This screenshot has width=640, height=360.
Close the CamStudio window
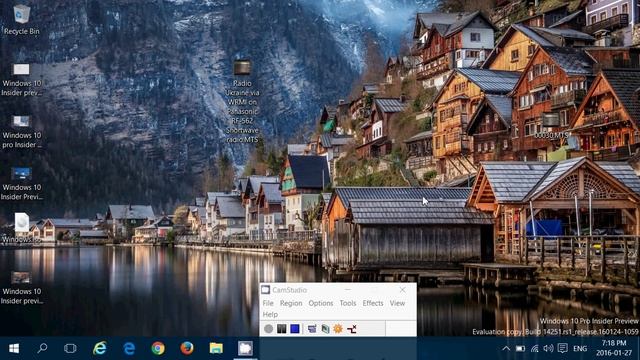point(402,290)
